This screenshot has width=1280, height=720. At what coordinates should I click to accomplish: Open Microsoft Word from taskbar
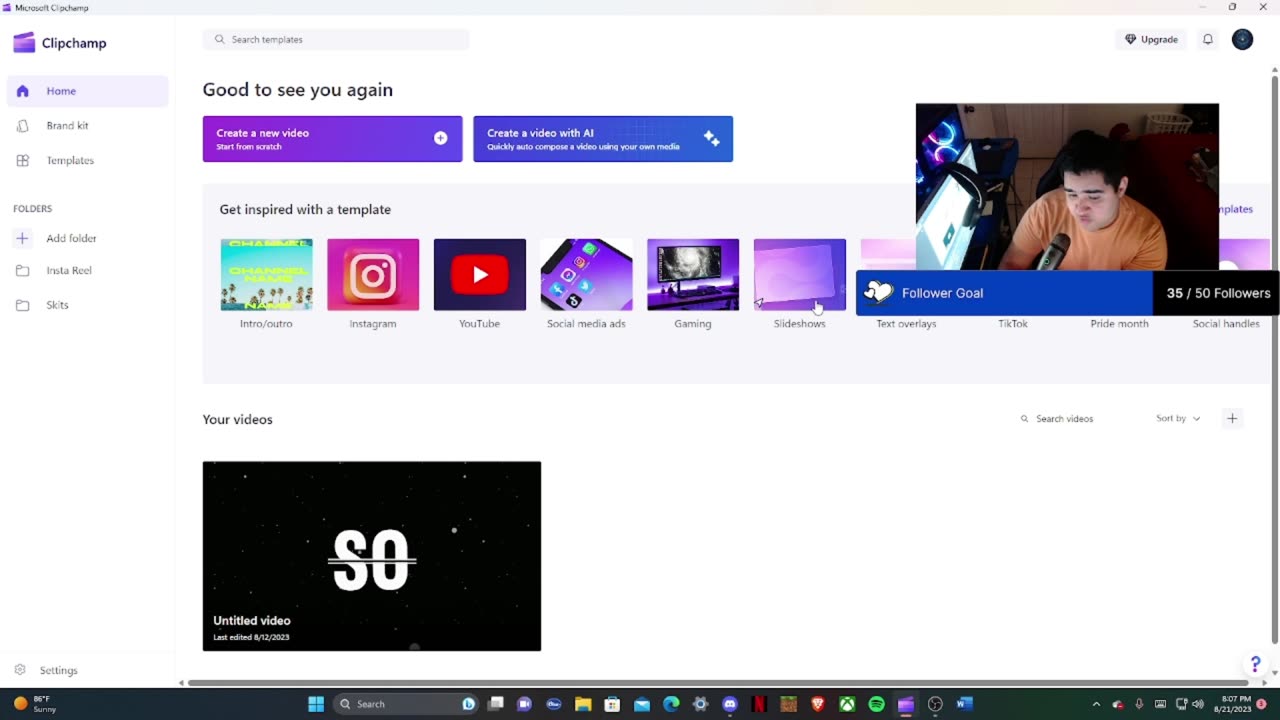[x=964, y=704]
